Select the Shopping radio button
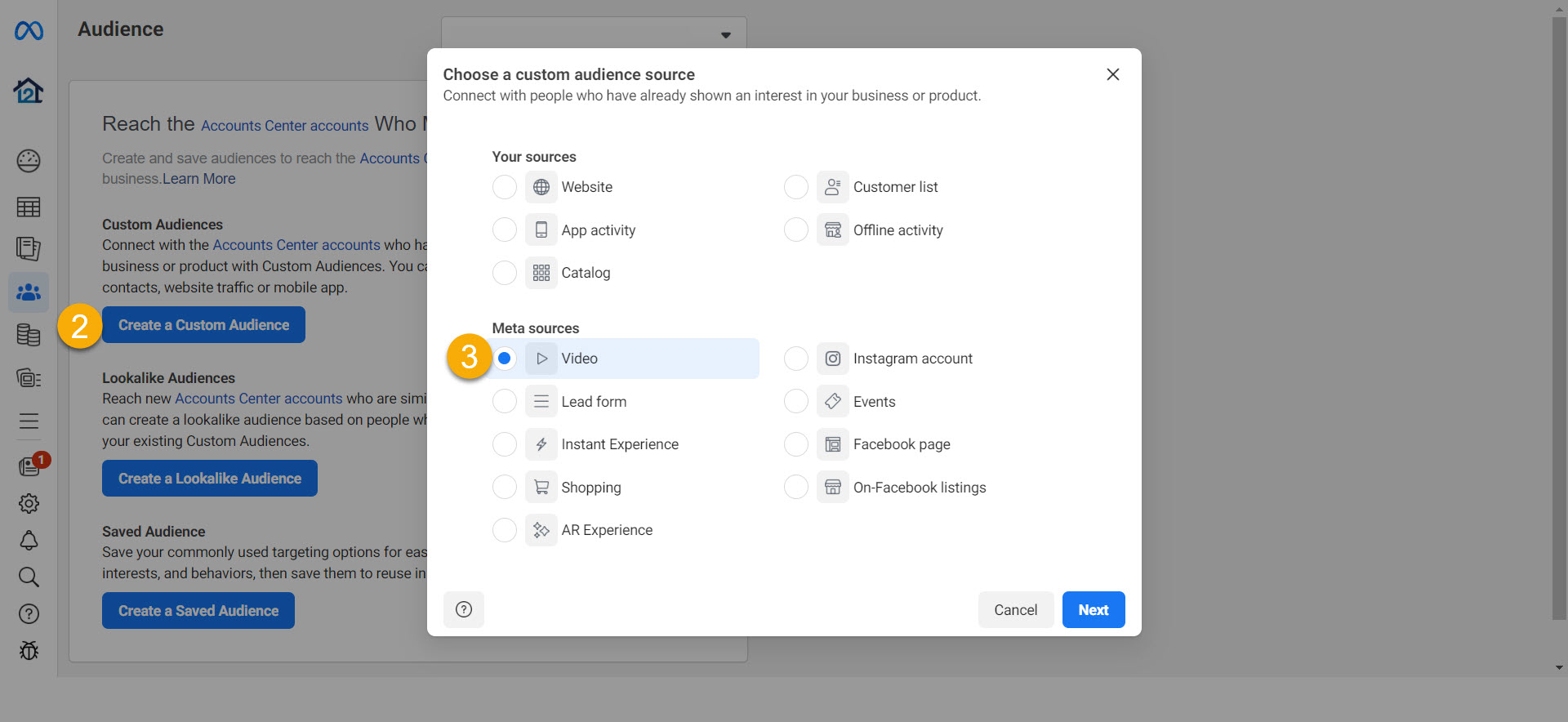 click(x=505, y=488)
